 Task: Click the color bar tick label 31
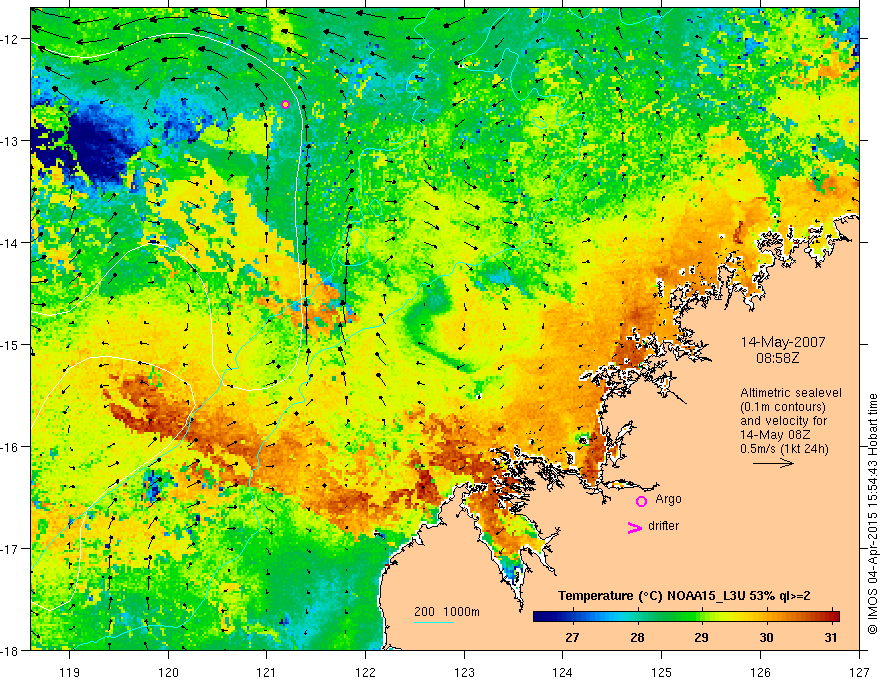click(x=831, y=637)
